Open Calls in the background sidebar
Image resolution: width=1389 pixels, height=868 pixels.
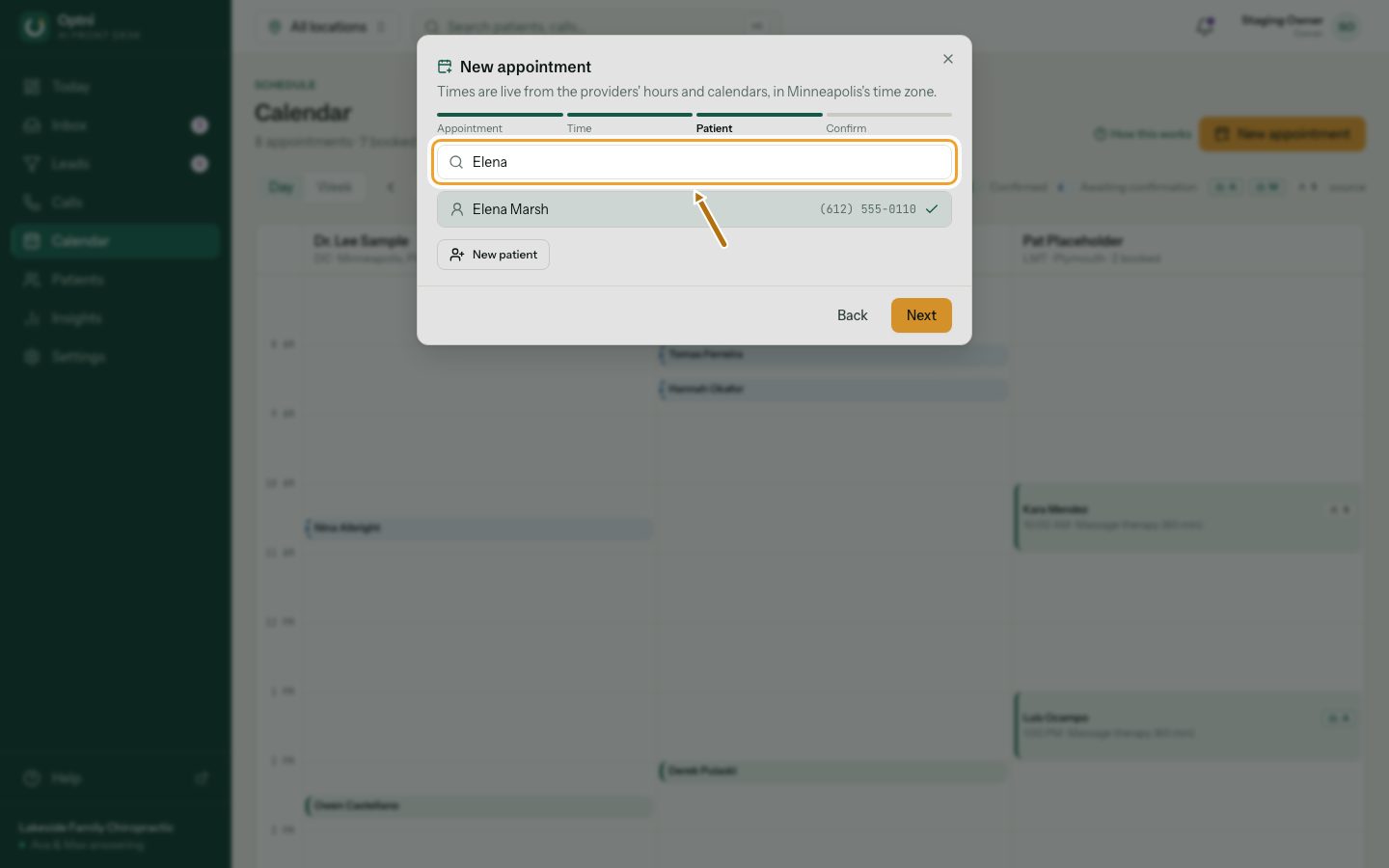(x=116, y=203)
